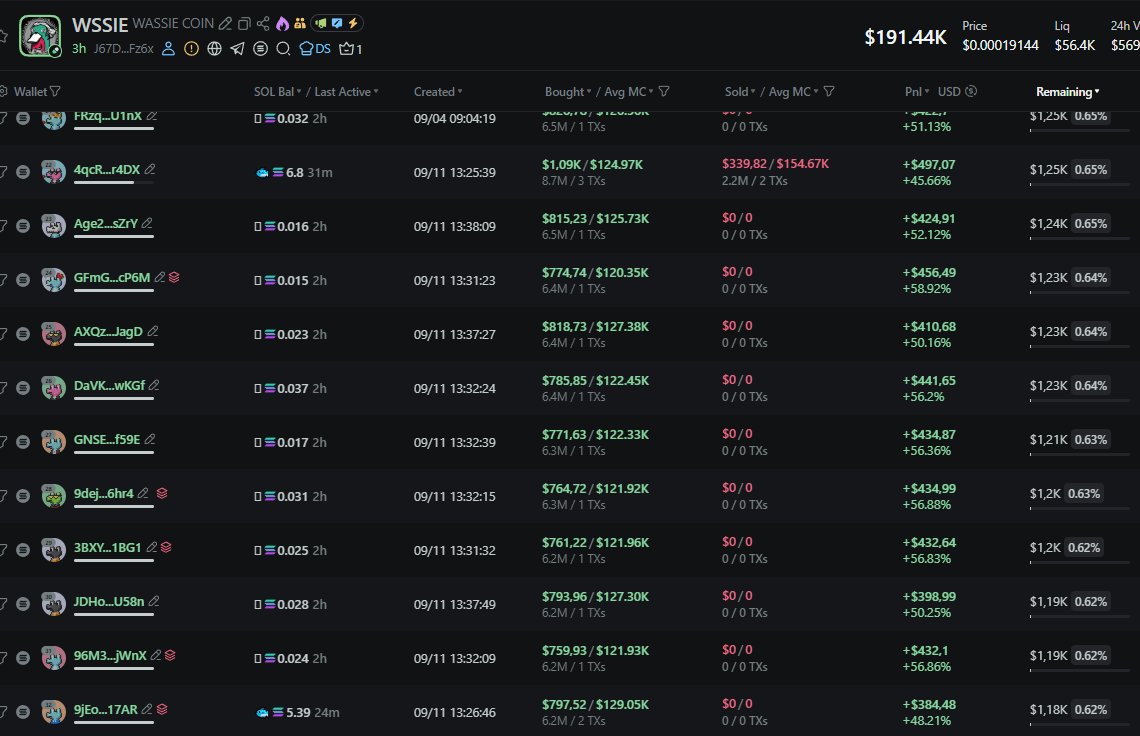1140x736 pixels.
Task: Click red stack icon beside GFmG...cP6M
Action: click(x=174, y=277)
